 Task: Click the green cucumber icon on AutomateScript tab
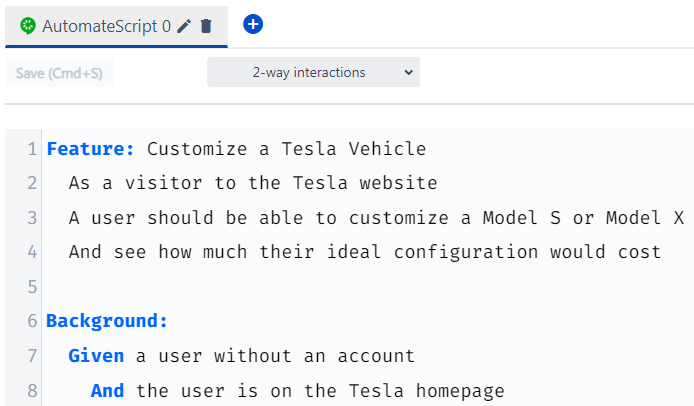[x=28, y=26]
